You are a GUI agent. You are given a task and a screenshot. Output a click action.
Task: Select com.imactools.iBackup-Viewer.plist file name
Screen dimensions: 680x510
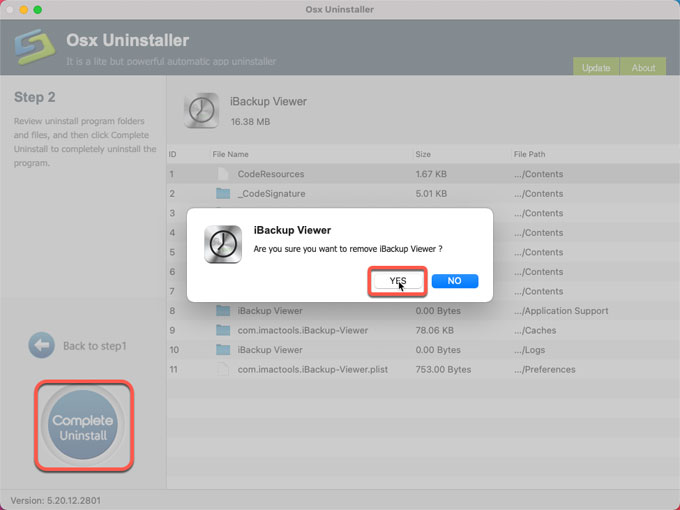click(x=313, y=369)
